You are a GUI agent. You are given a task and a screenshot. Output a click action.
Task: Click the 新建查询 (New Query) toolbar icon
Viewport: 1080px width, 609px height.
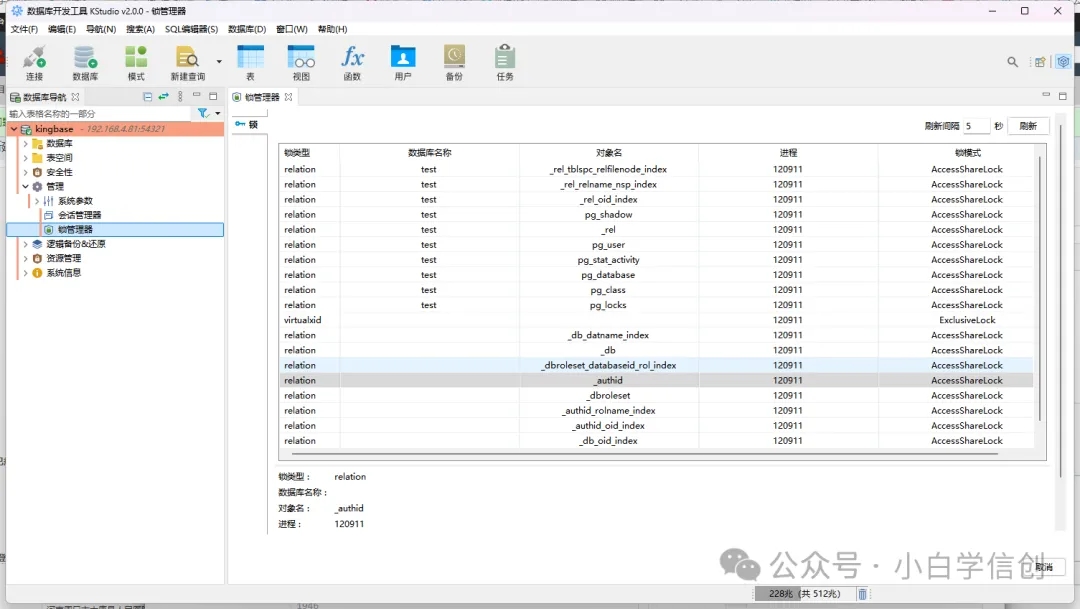click(x=187, y=63)
